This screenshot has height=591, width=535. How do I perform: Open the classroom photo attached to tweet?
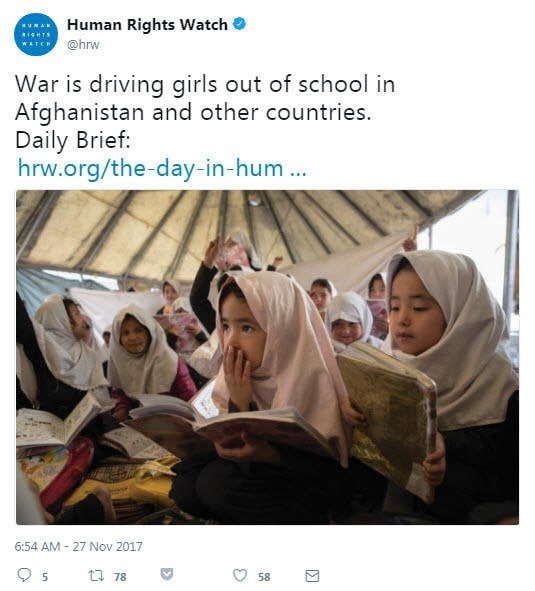coord(267,357)
